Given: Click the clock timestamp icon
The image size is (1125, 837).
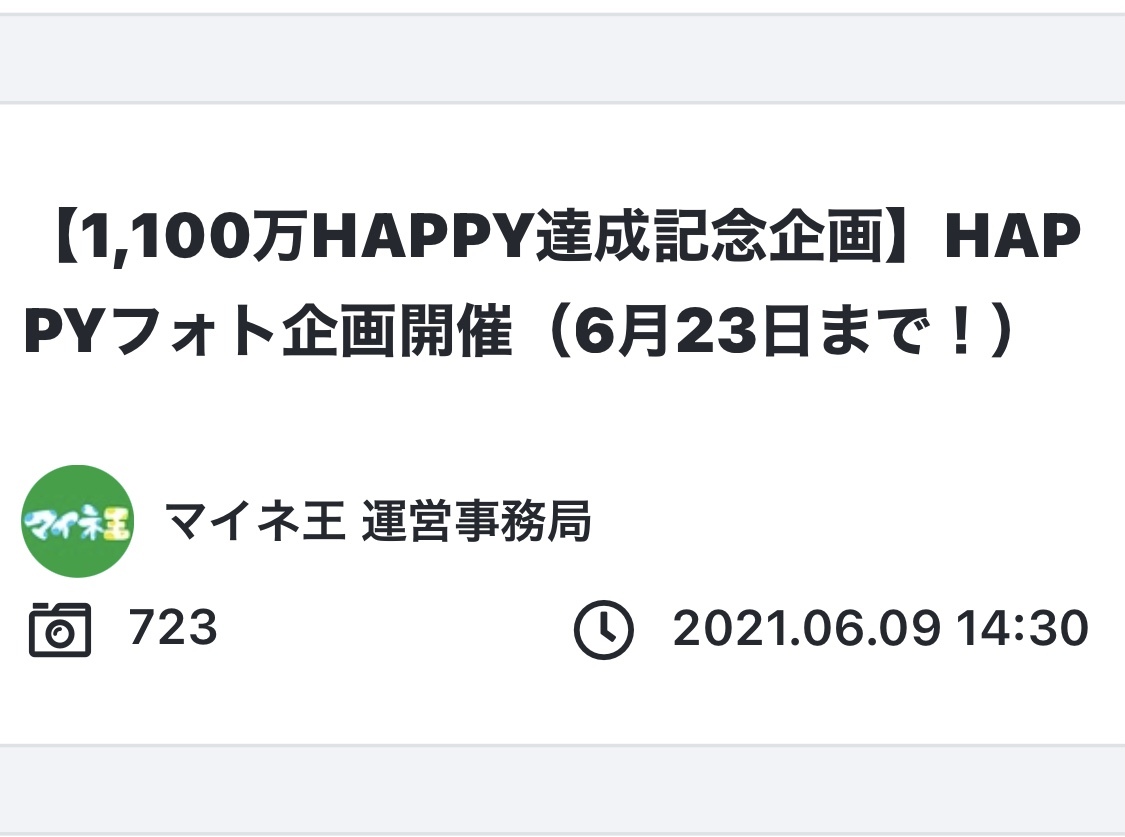Looking at the screenshot, I should 603,630.
